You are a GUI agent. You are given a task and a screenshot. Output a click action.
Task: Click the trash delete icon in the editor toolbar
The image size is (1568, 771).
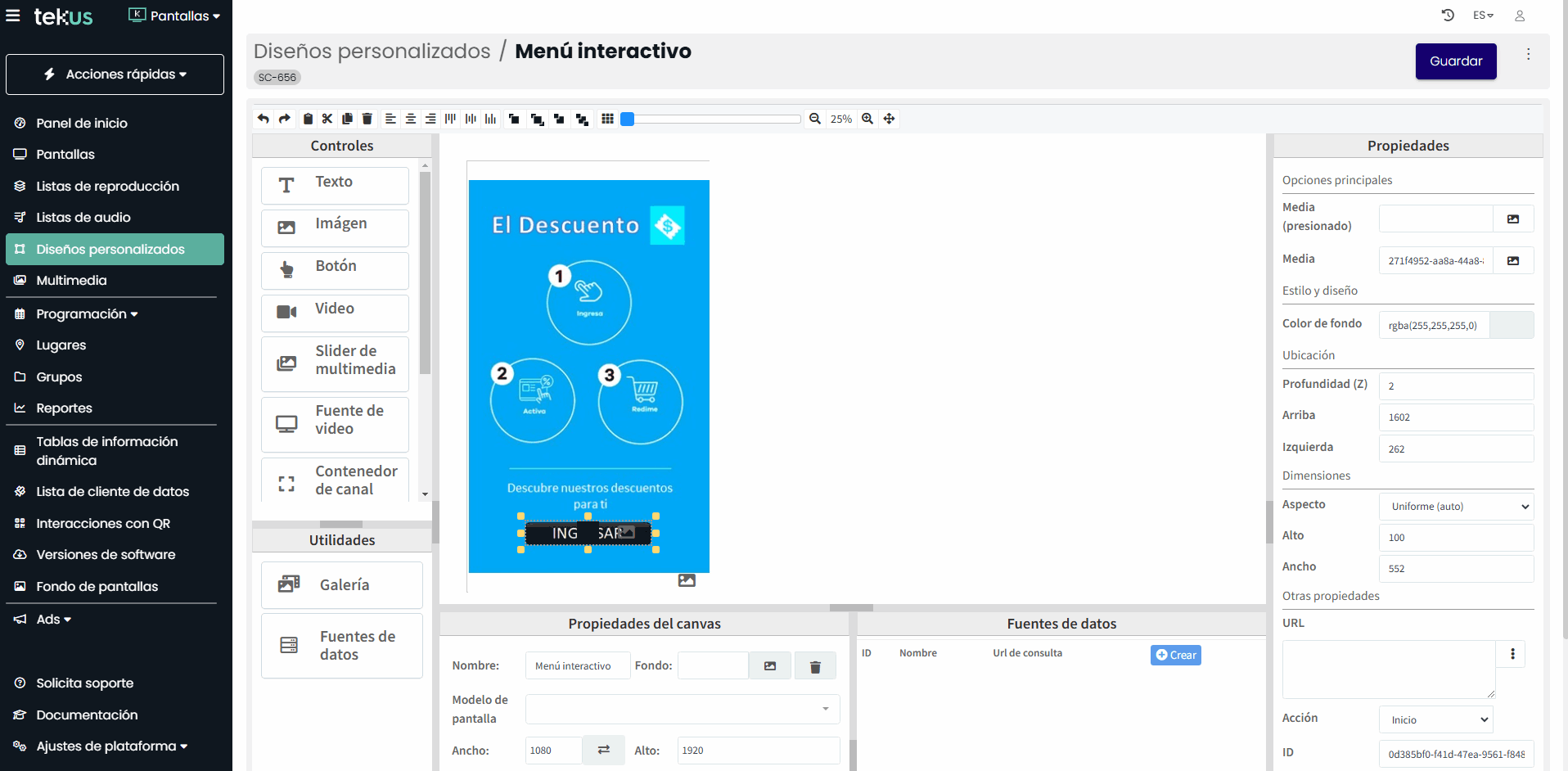coord(367,119)
